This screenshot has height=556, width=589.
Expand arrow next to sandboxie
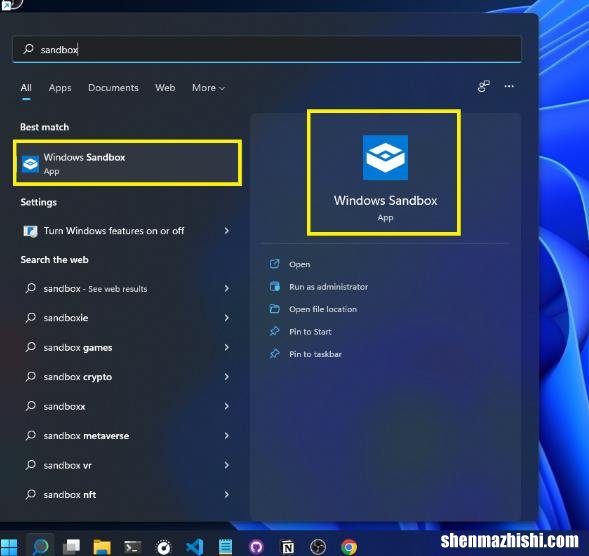tap(227, 318)
